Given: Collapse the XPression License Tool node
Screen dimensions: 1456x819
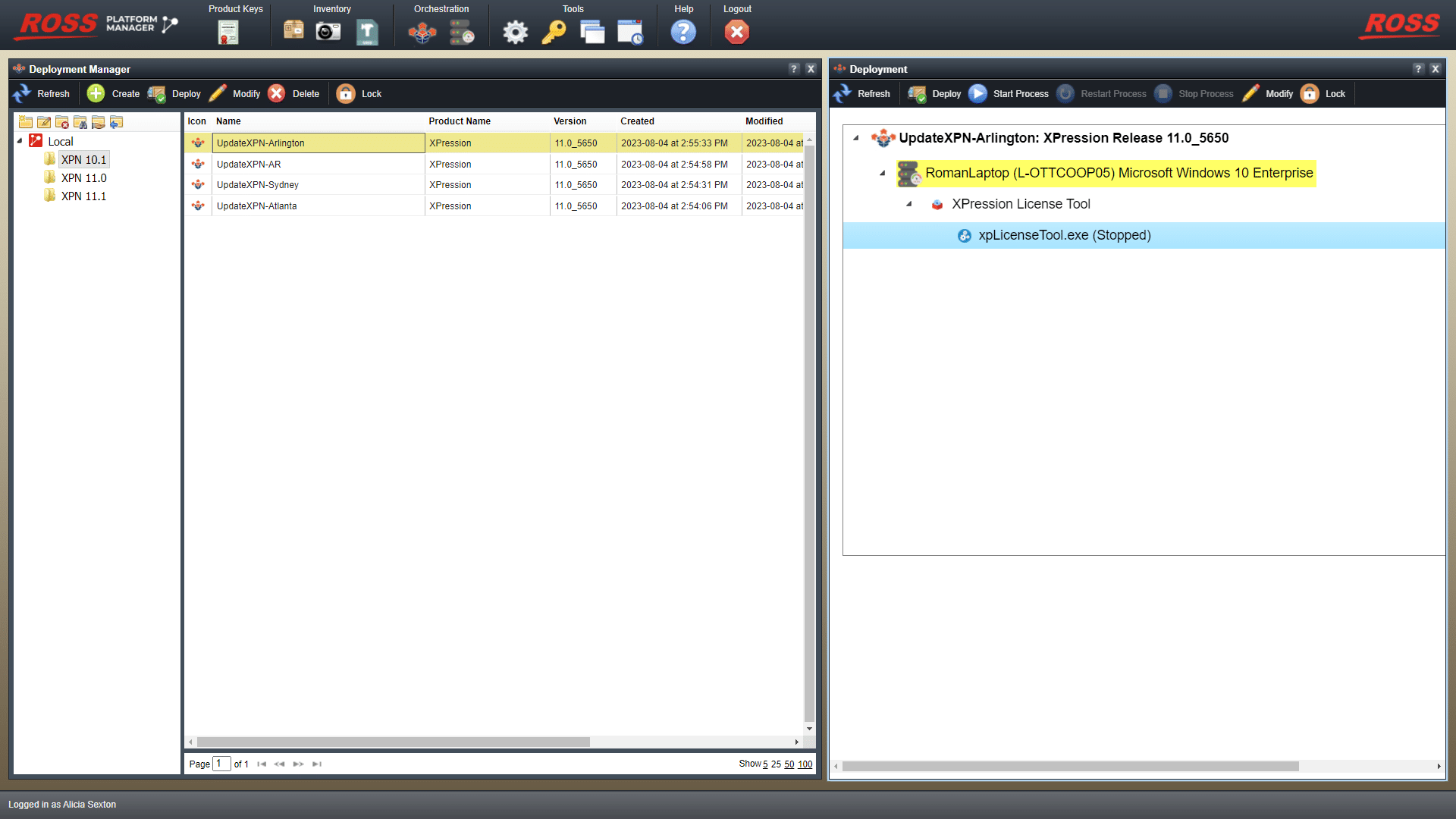Looking at the screenshot, I should [909, 204].
